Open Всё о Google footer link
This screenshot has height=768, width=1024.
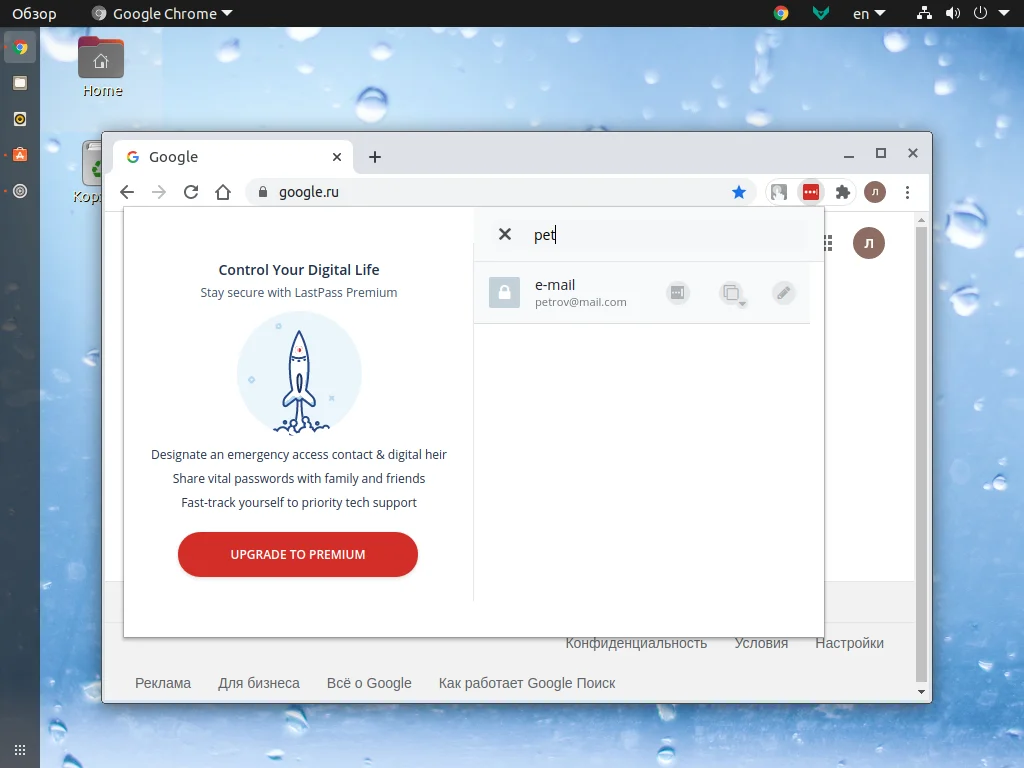click(369, 683)
